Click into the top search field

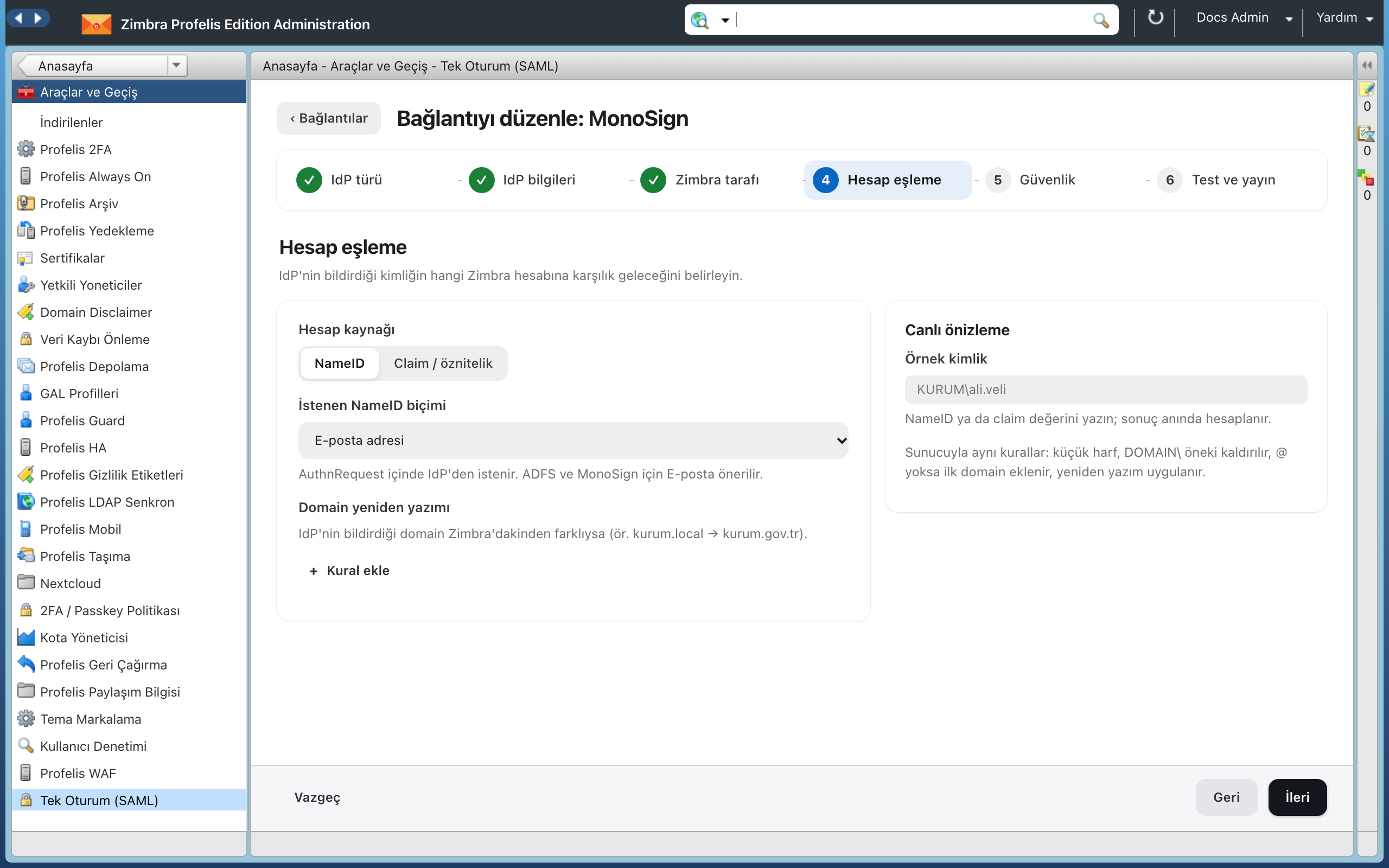[x=913, y=20]
